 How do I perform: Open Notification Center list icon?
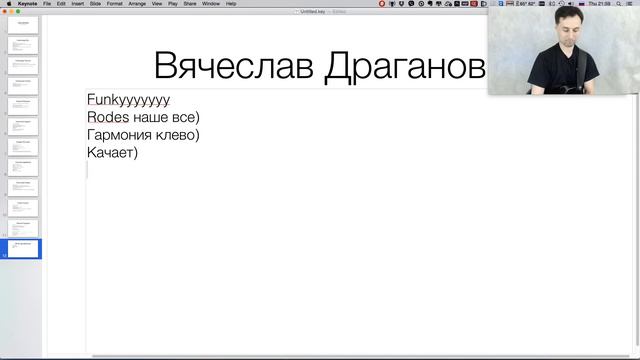629,3
